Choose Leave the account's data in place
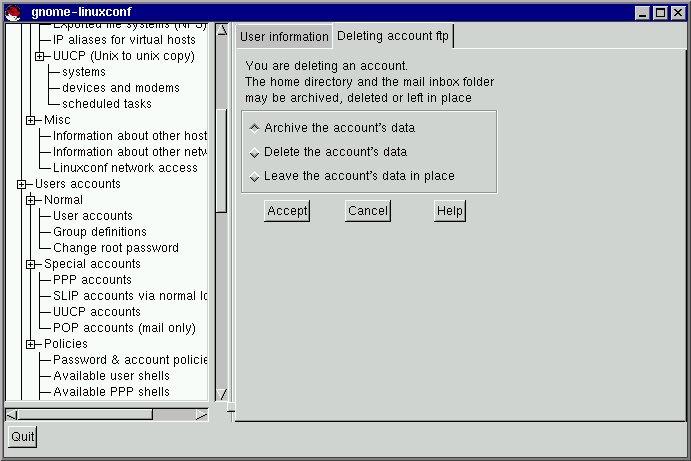Screen dimensions: 691x461 pos(254,177)
